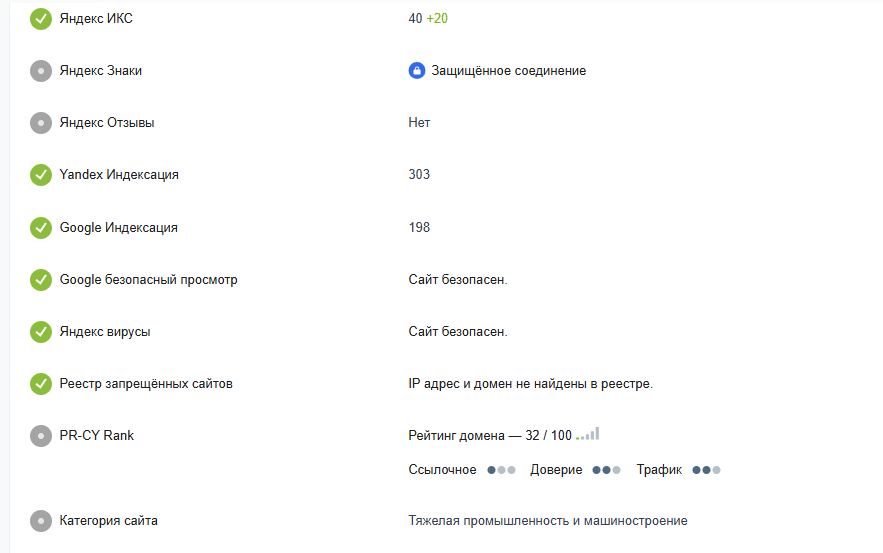Image resolution: width=883 pixels, height=553 pixels.
Task: Click the blue lock icon for Защищённое соединение
Action: pos(417,71)
